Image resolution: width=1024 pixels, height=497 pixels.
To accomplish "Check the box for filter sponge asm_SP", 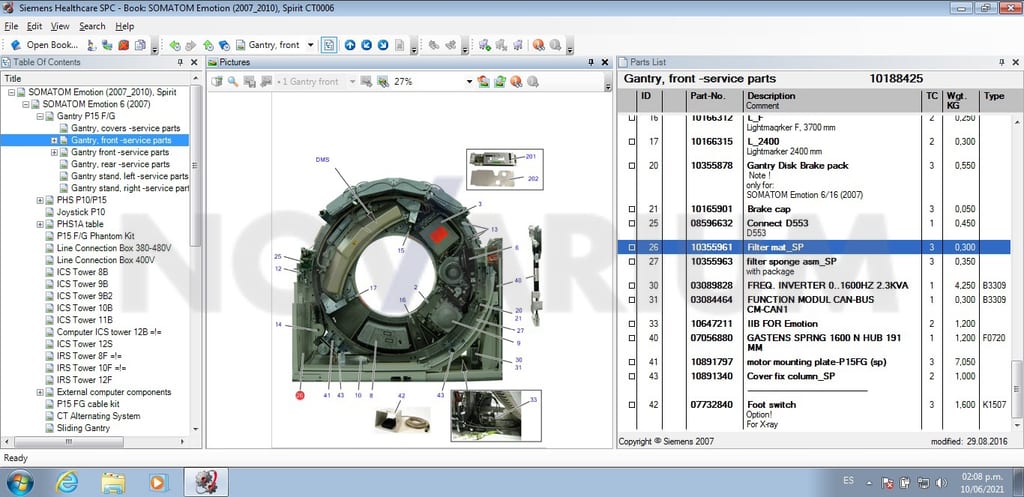I will click(632, 262).
